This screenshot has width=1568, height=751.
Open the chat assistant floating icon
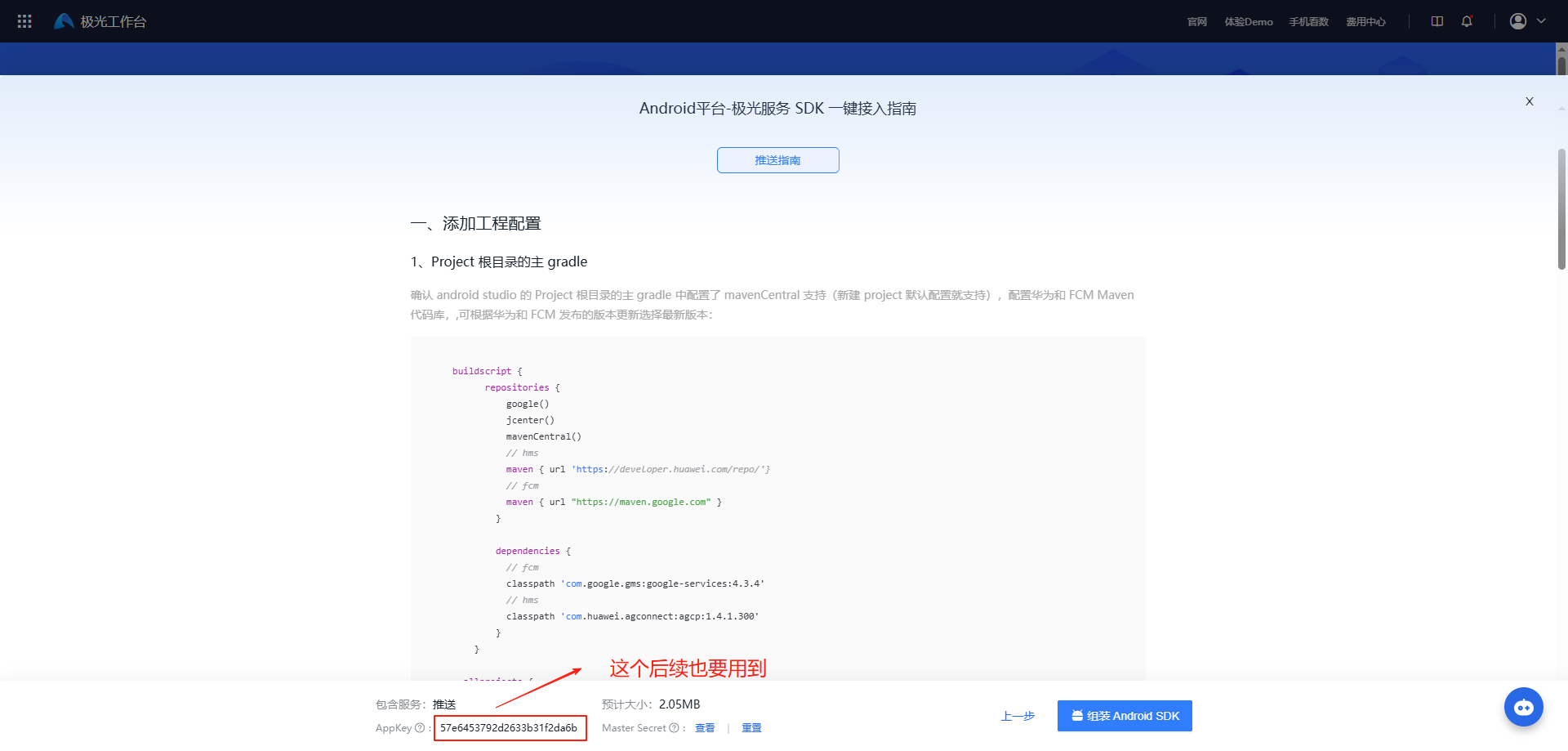click(1524, 708)
